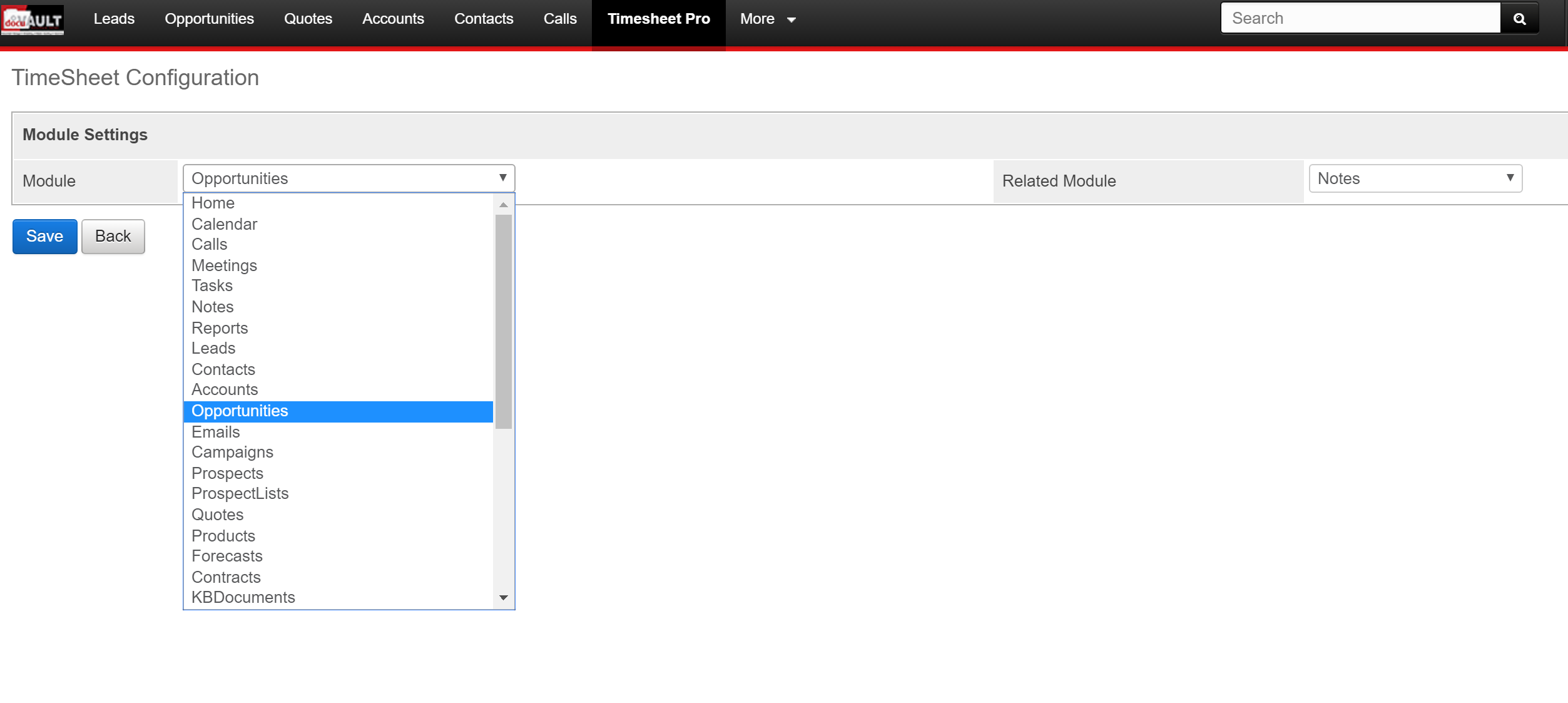Select Contacts from the module list
The image size is (1568, 703).
click(223, 369)
